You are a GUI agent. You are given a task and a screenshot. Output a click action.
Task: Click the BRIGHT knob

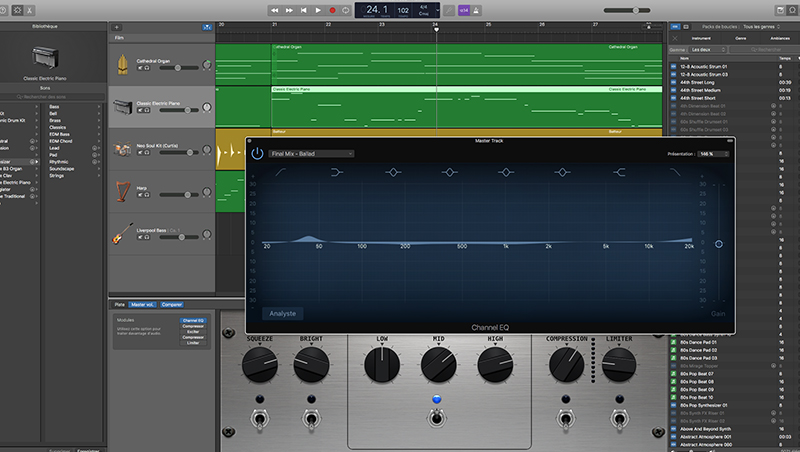[x=311, y=364]
